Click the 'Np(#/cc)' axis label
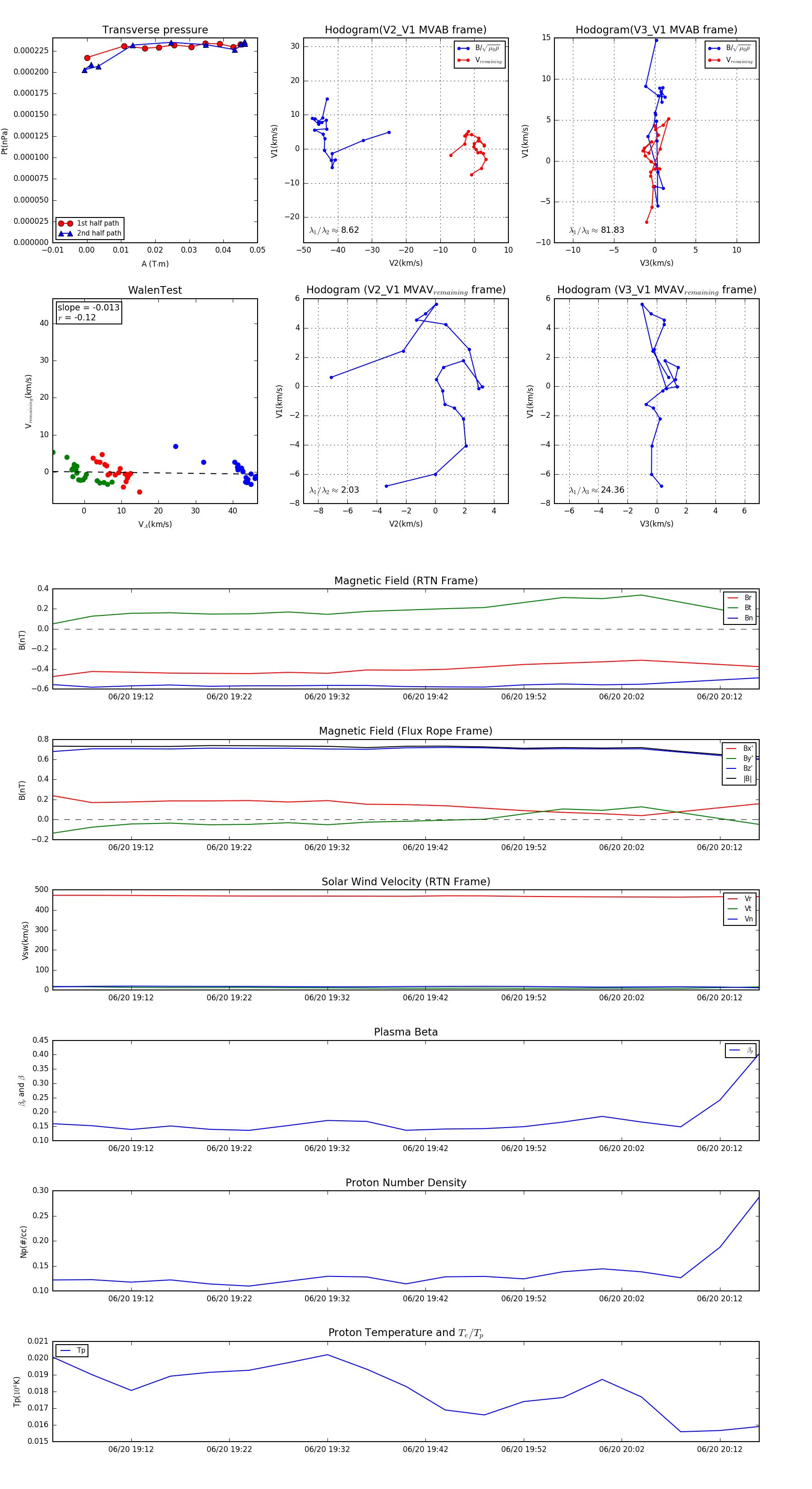The width and height of the screenshot is (812, 1489). [x=24, y=1242]
